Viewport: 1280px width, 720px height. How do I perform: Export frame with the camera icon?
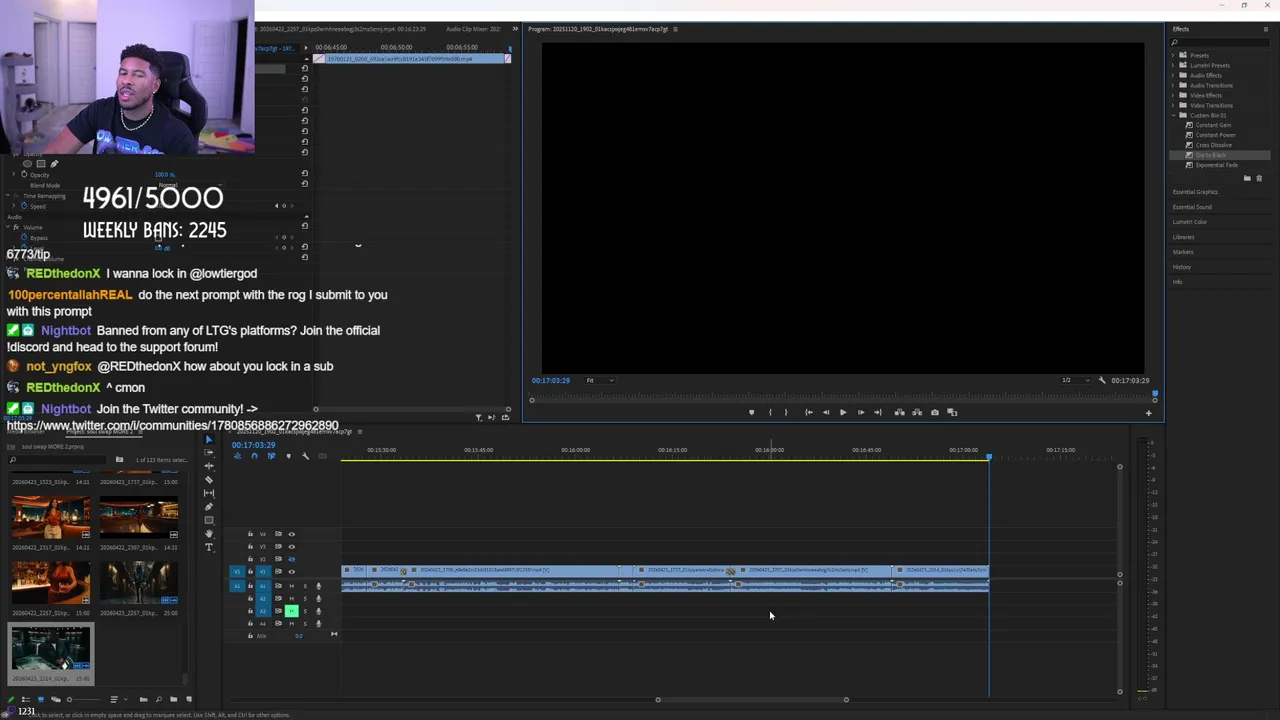[x=935, y=412]
